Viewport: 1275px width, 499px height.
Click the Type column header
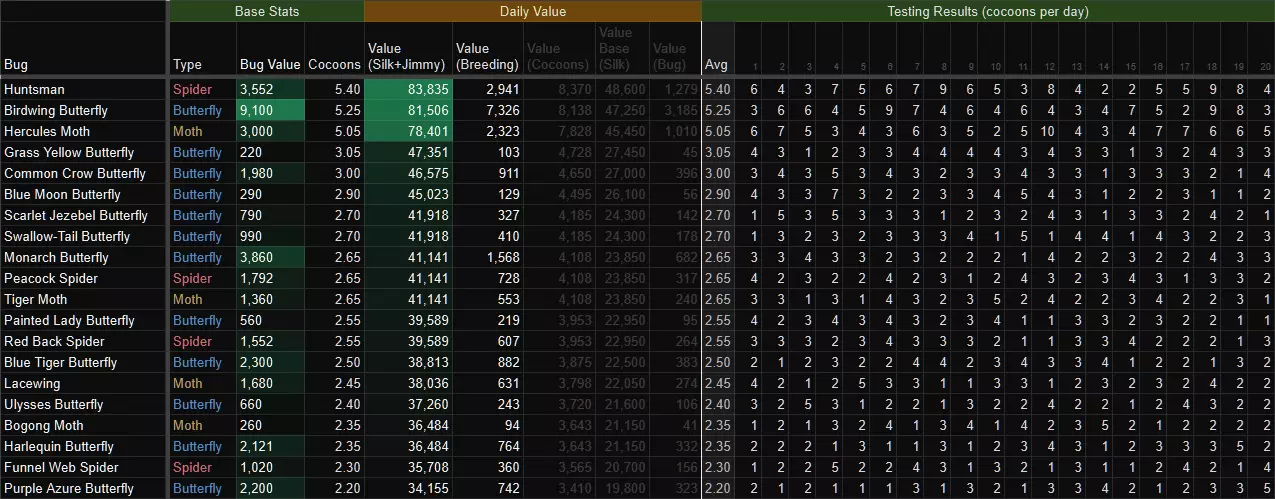[x=187, y=65]
